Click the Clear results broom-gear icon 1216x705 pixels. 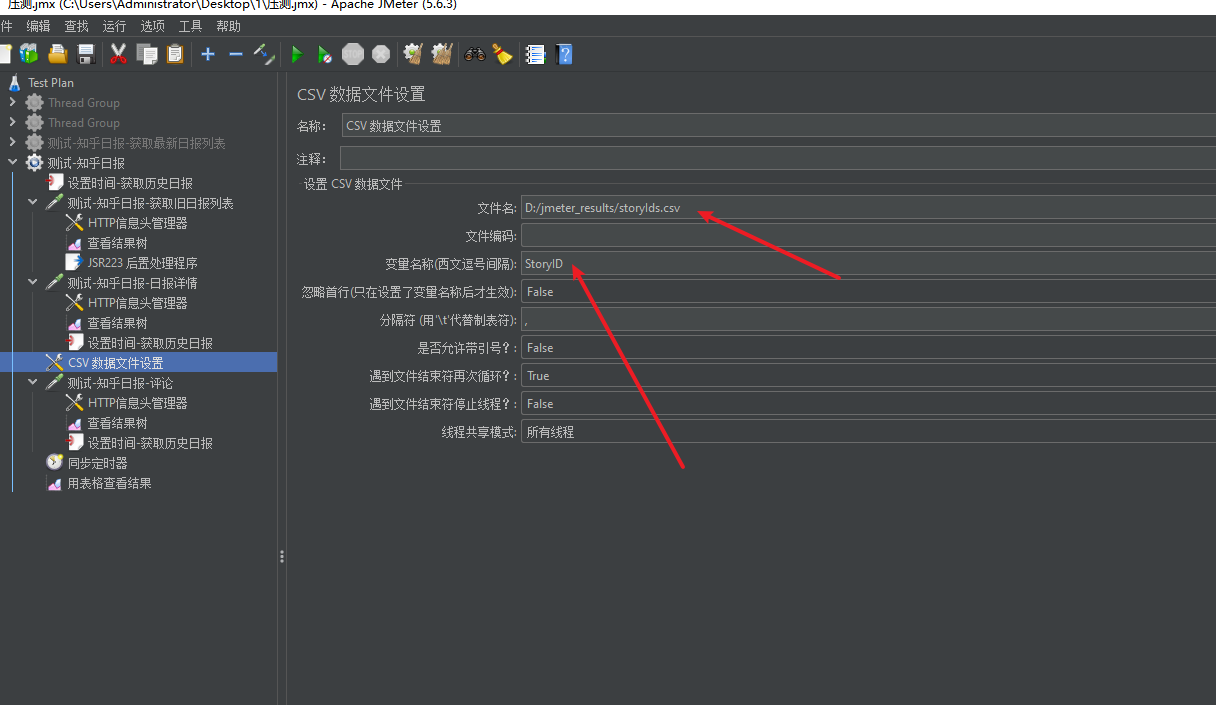coord(413,54)
